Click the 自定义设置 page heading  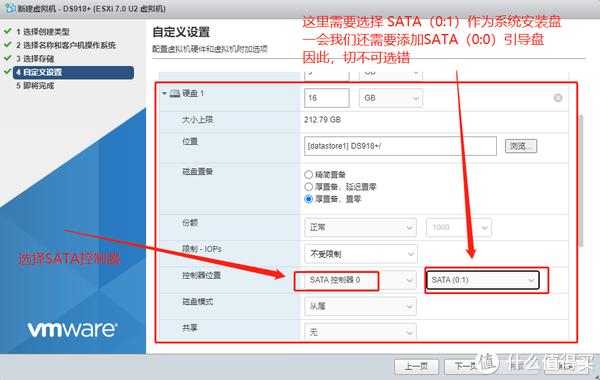tap(181, 32)
